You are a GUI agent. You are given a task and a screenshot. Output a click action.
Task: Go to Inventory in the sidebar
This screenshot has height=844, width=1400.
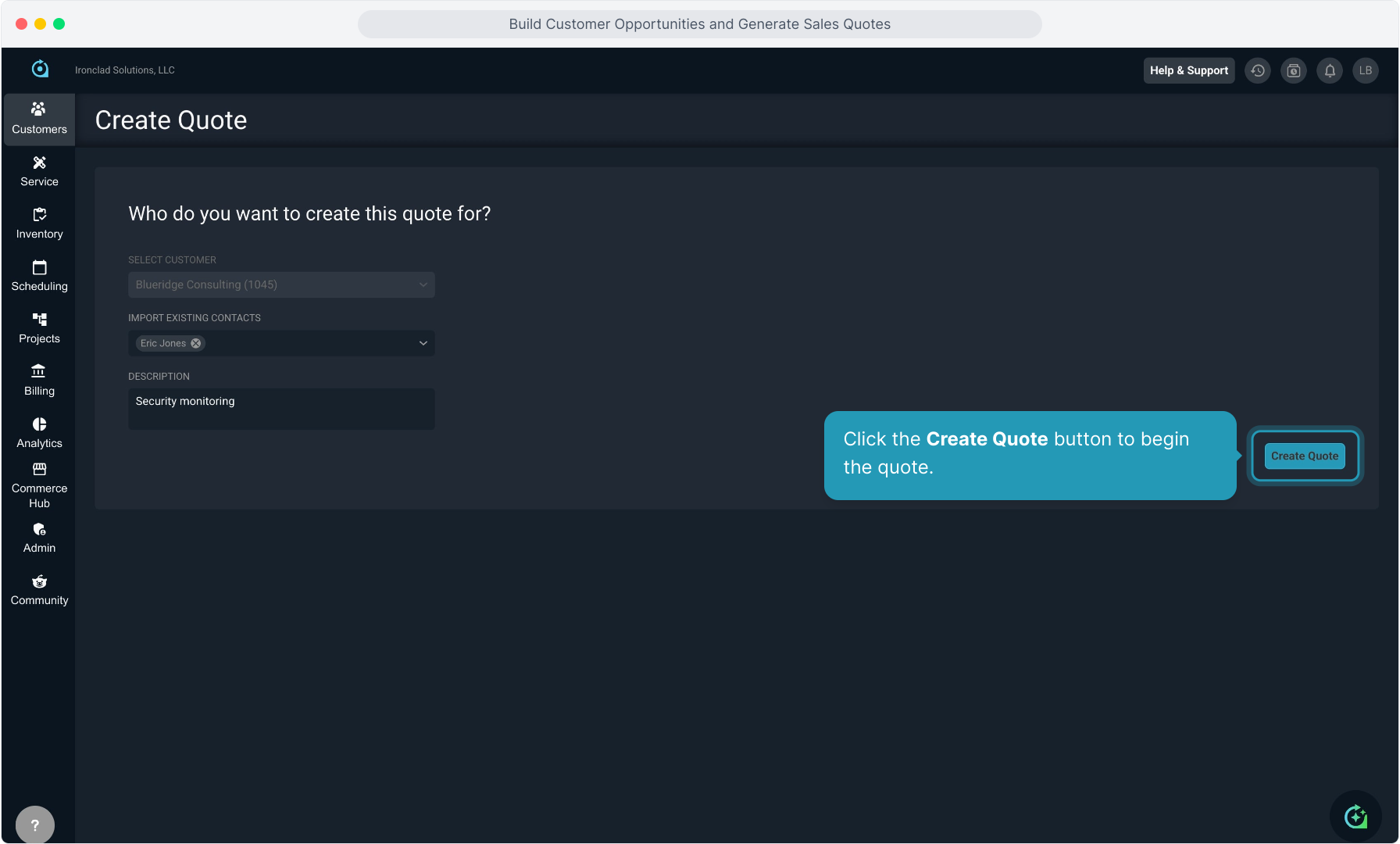[39, 224]
